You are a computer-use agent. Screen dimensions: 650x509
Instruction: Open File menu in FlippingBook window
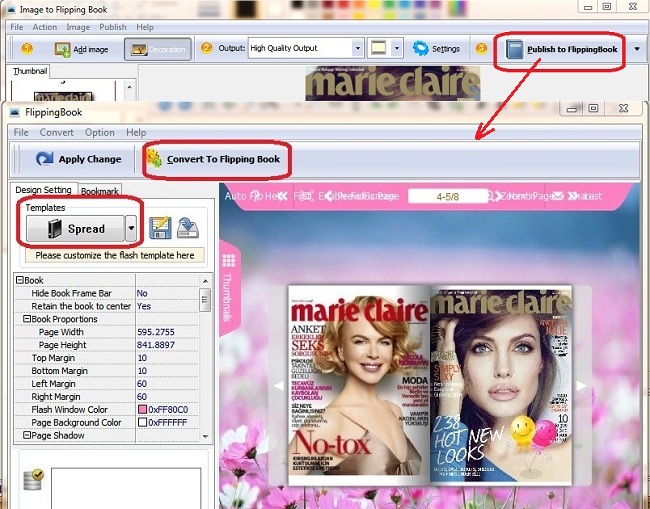[21, 133]
